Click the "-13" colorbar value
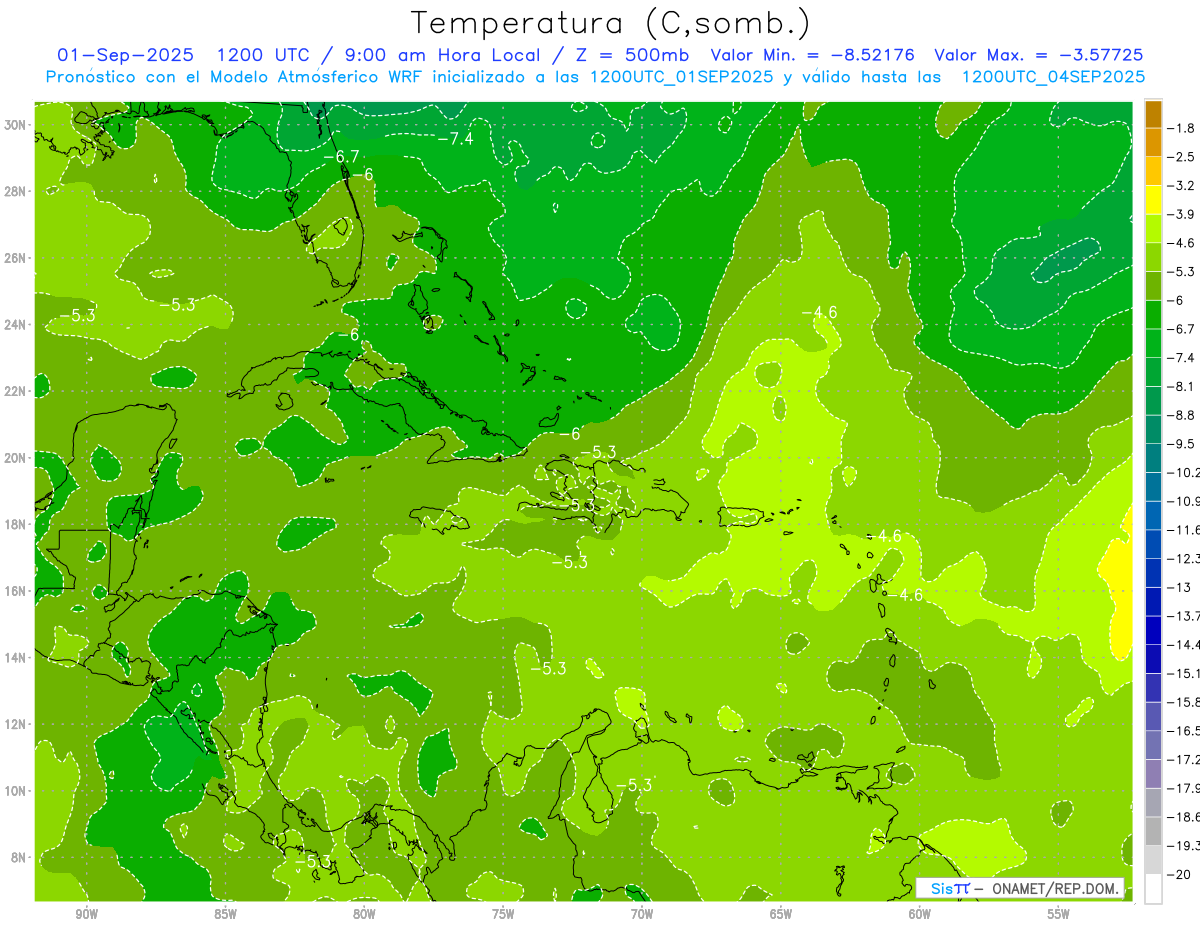Image resolution: width=1200 pixels, height=927 pixels. 1180,588
